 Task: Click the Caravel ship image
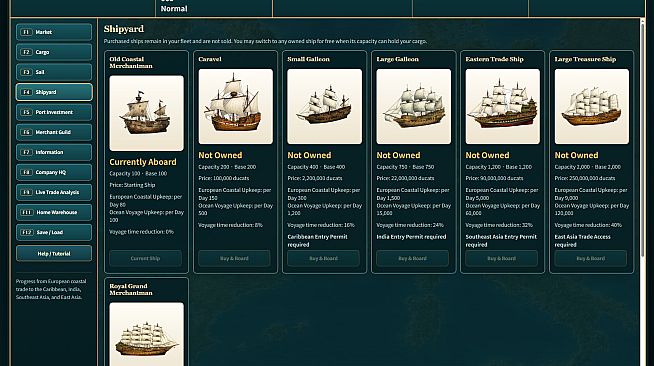(x=236, y=106)
